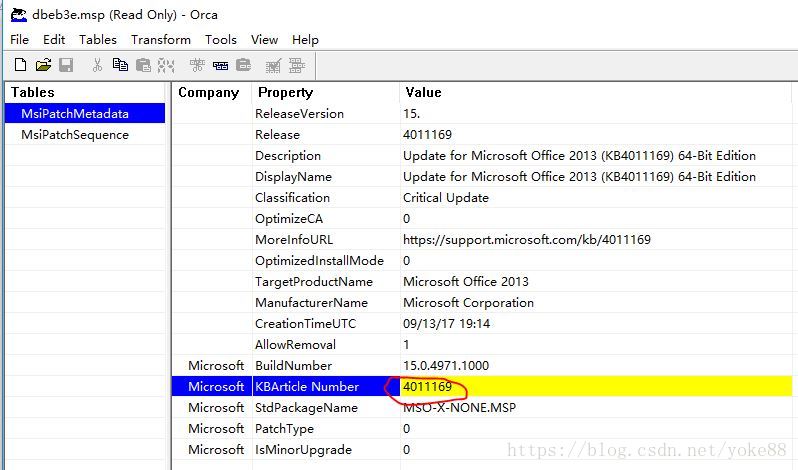This screenshot has height=470, width=798.
Task: Click the Orca application icon in title bar
Action: tap(19, 15)
